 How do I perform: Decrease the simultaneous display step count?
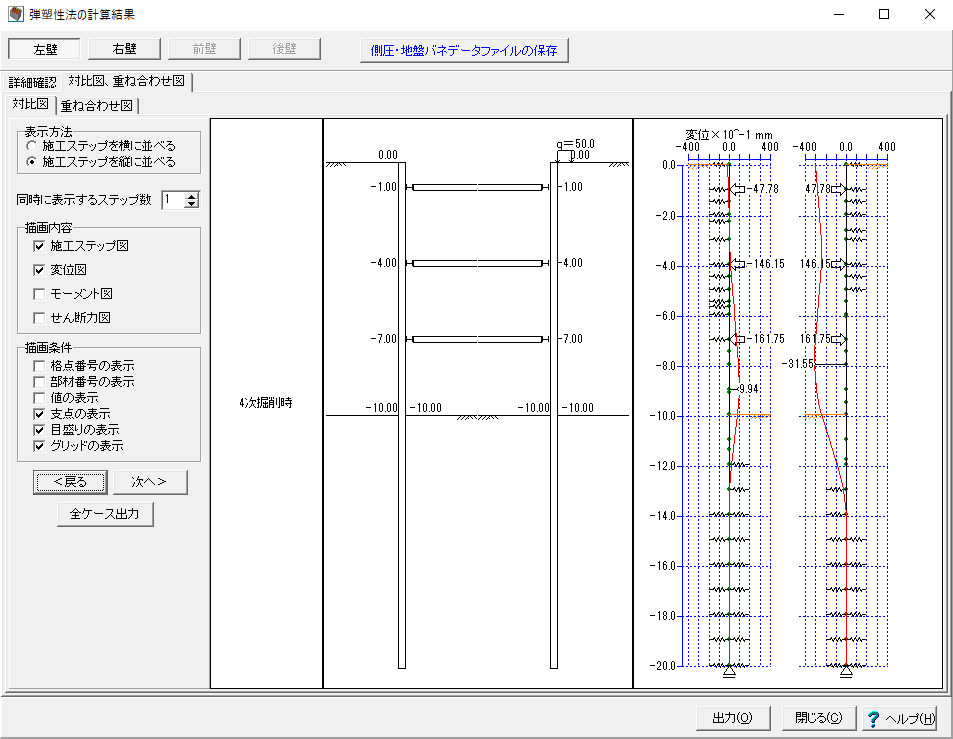pyautogui.click(x=192, y=204)
